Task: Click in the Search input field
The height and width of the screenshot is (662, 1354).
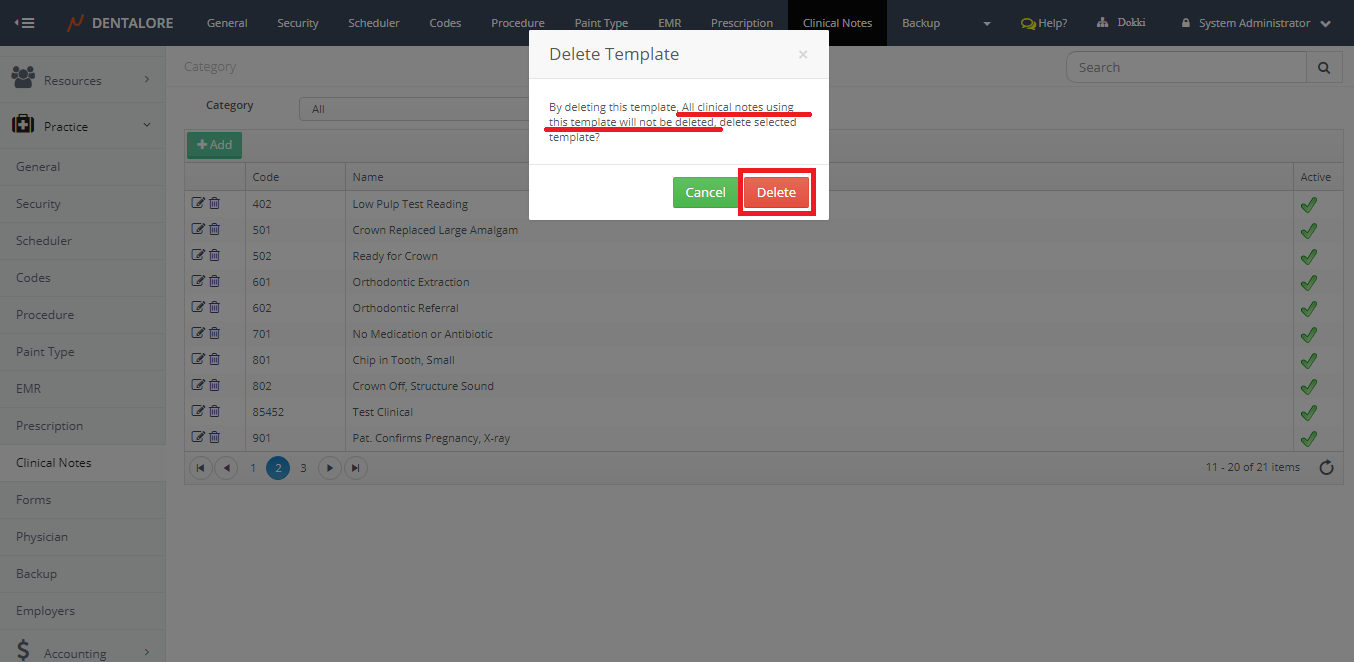Action: 1186,68
